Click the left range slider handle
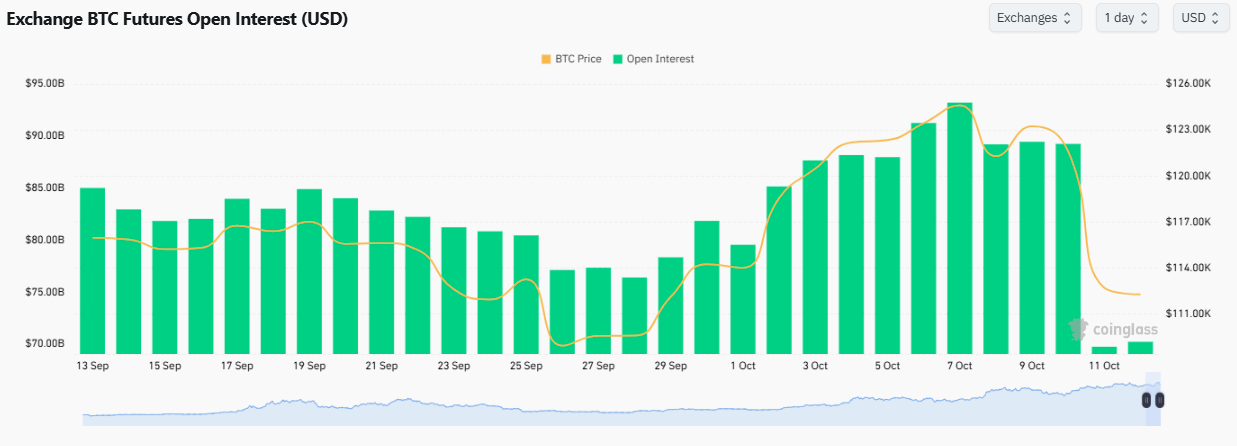The height and width of the screenshot is (446, 1237). point(1147,400)
